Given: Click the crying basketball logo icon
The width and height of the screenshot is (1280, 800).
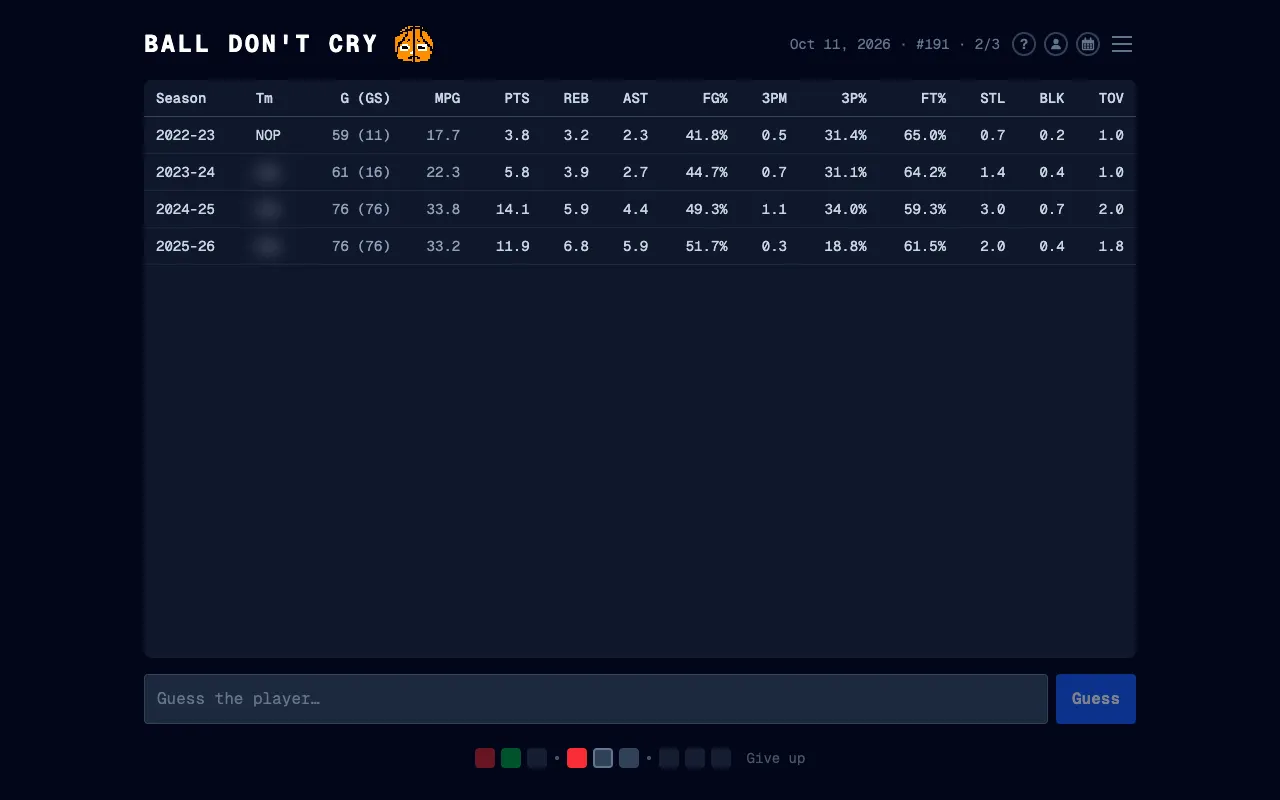Looking at the screenshot, I should coord(413,44).
